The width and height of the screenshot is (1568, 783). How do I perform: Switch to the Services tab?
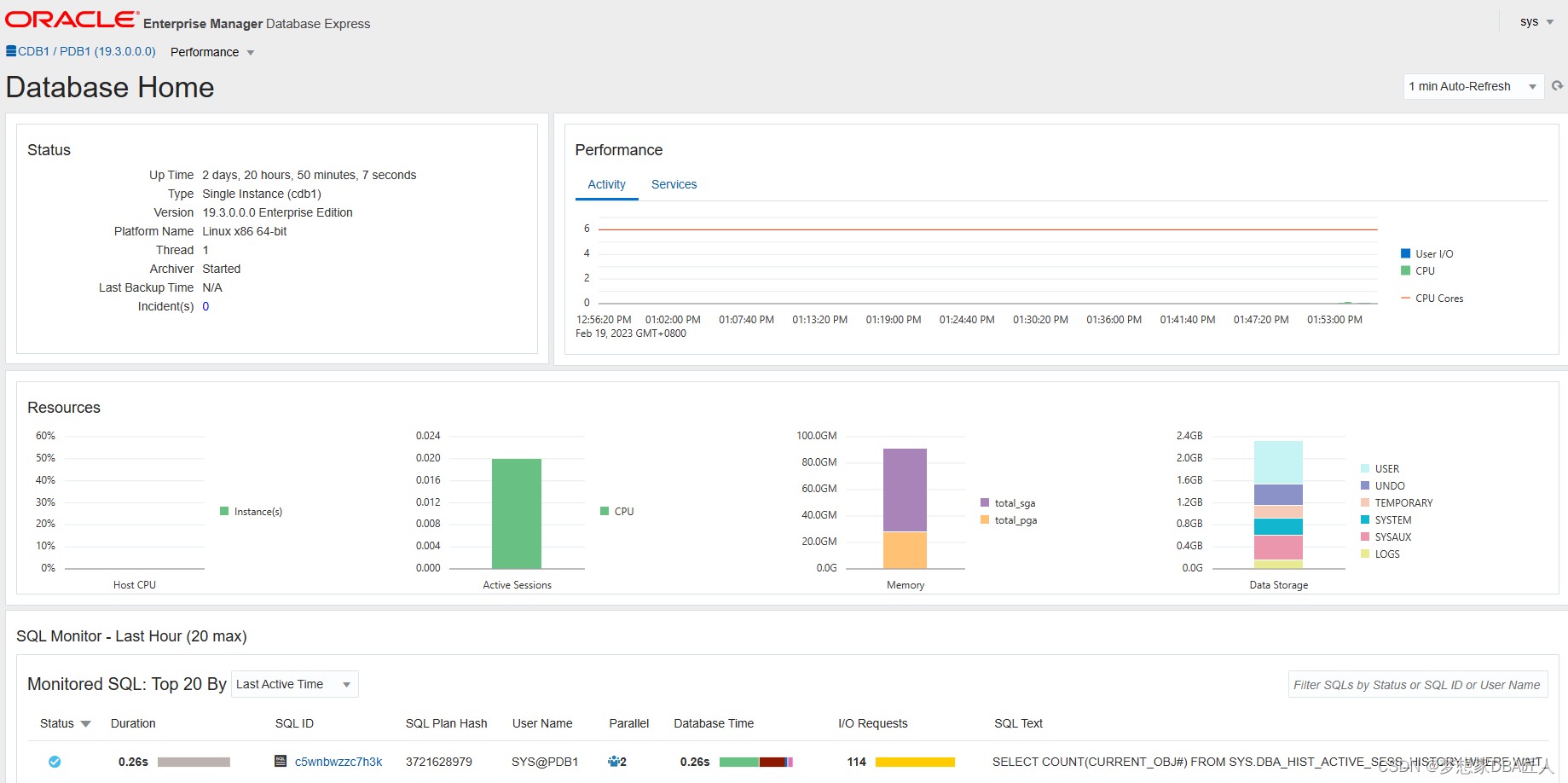click(x=674, y=184)
